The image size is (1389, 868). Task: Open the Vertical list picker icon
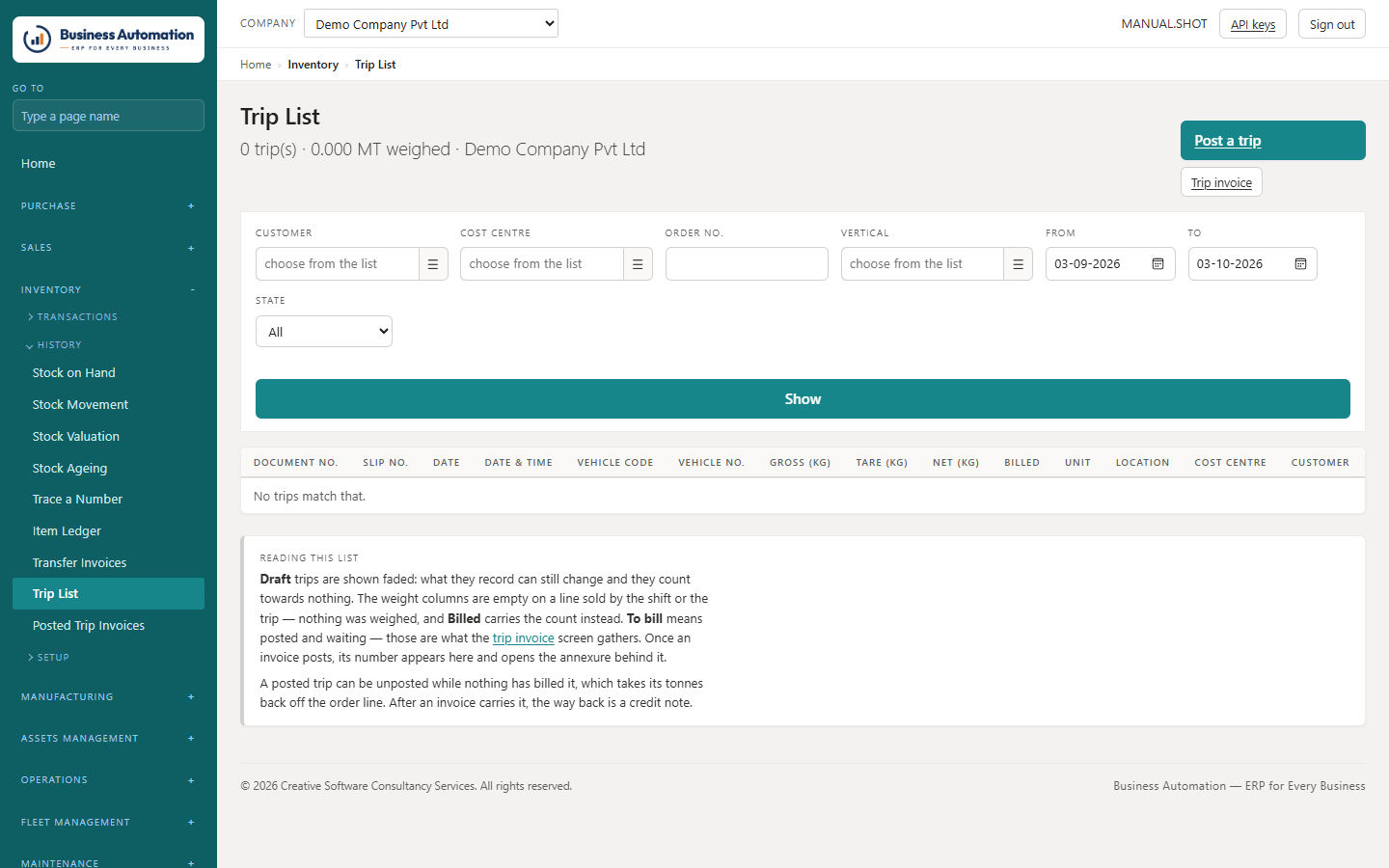(x=1018, y=264)
